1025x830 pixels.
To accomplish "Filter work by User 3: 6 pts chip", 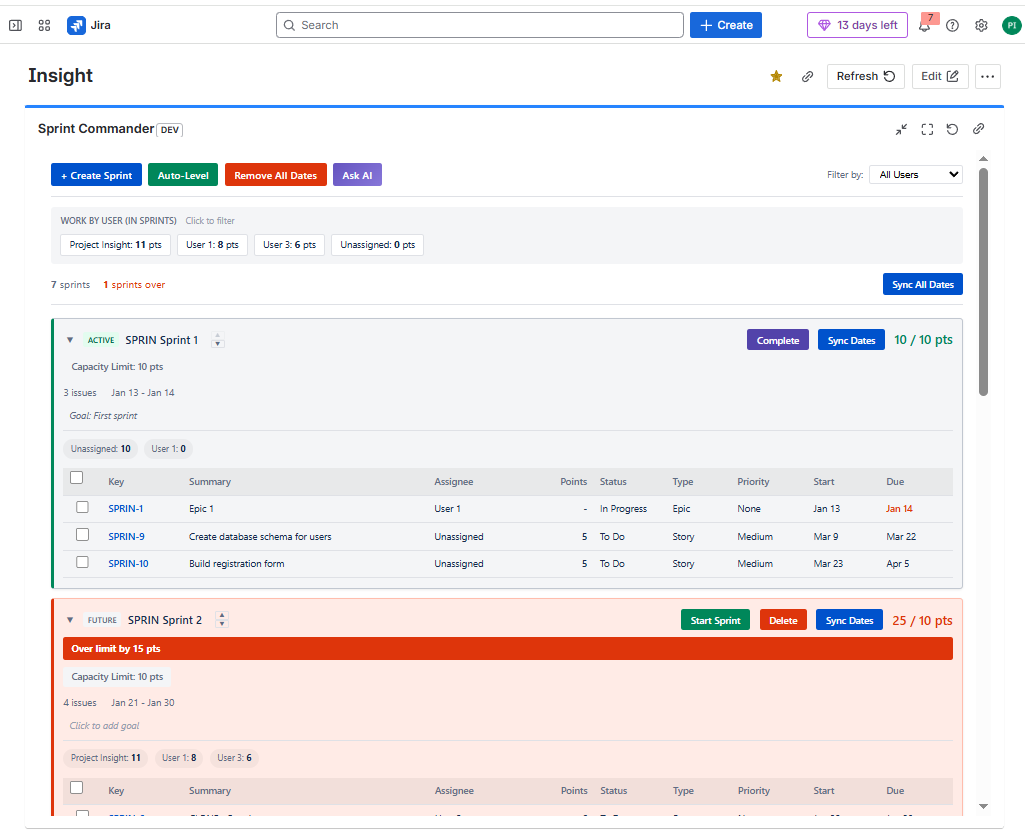I will click(289, 244).
